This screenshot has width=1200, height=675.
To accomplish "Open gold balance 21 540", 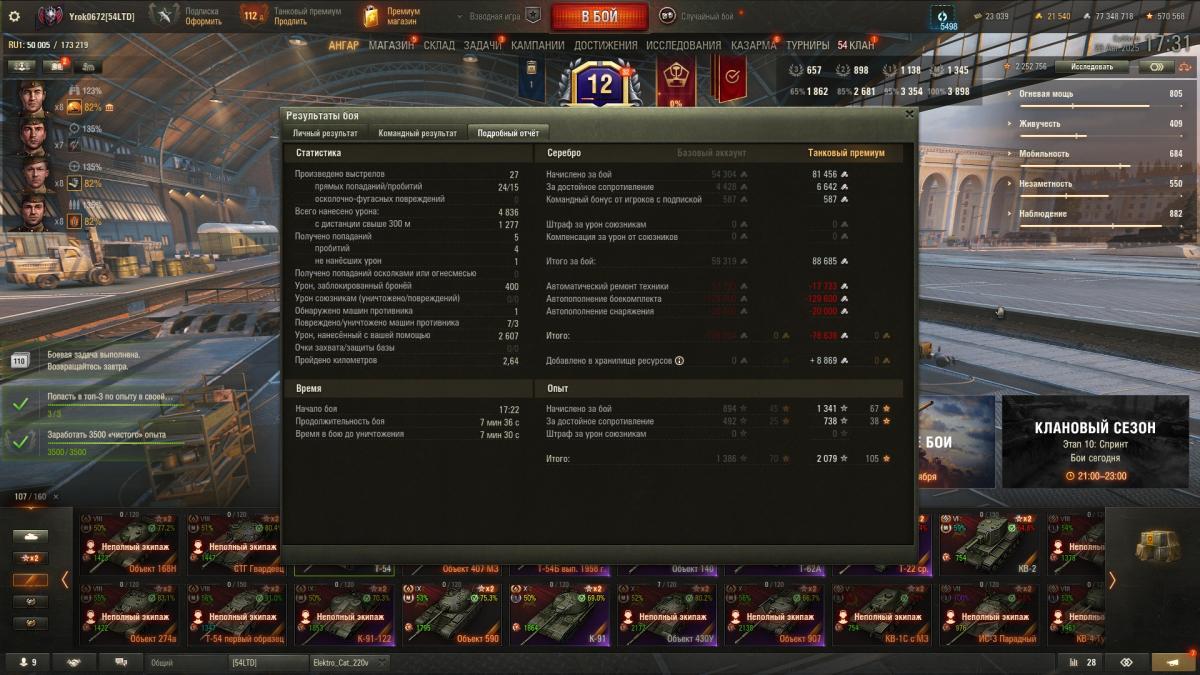I will [1053, 16].
